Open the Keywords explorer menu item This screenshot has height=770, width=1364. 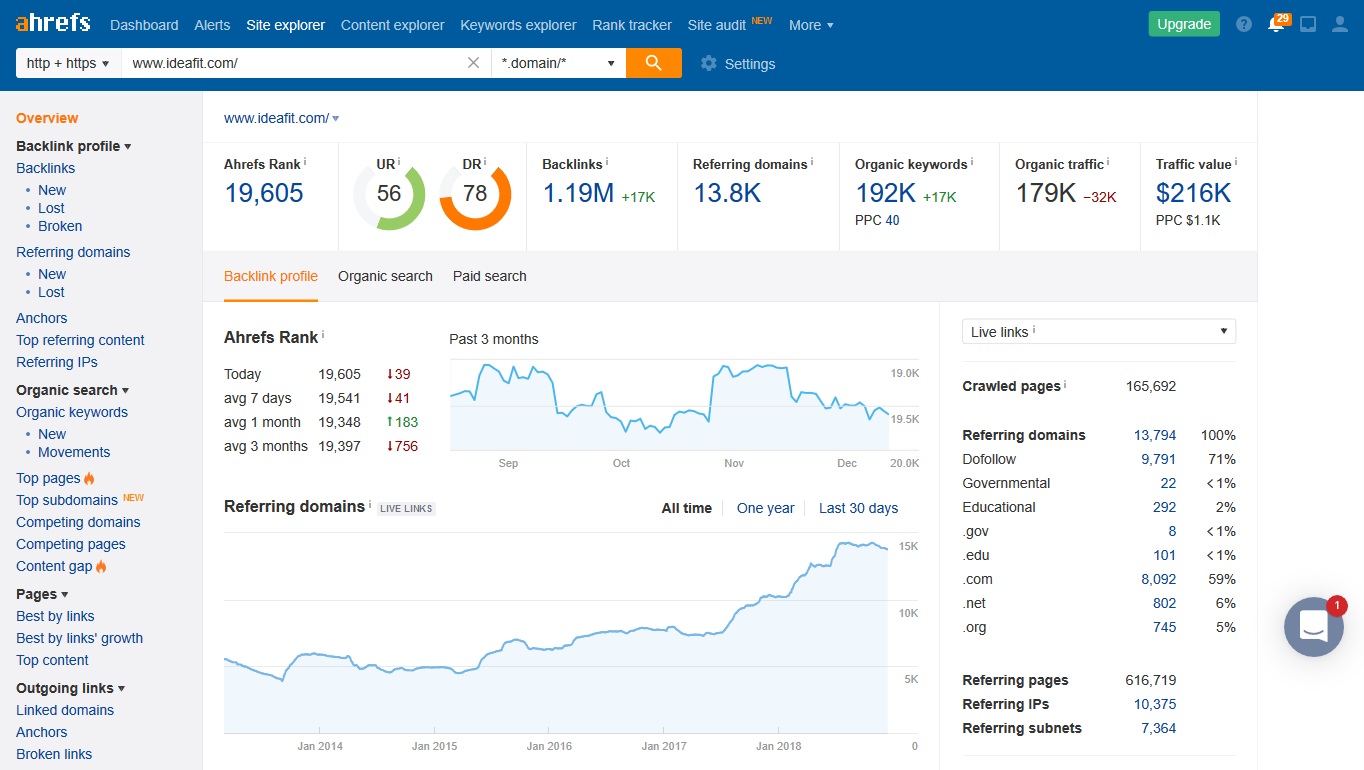click(518, 24)
